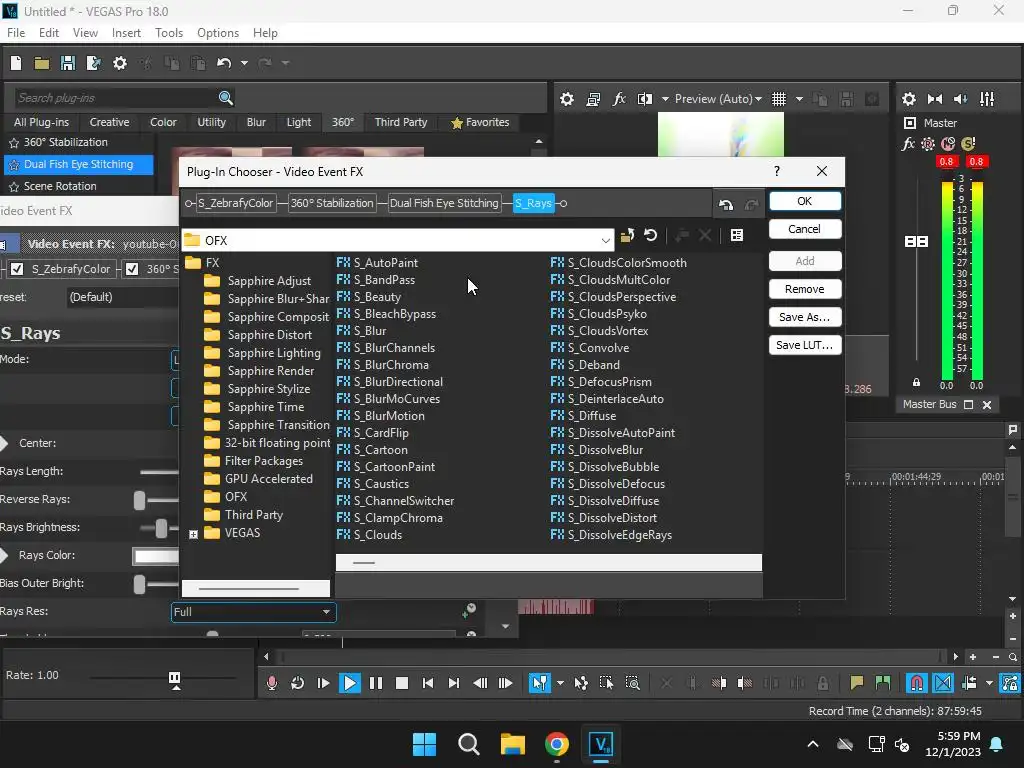Pause playback in the transport bar
Viewport: 1024px width, 768px height.
point(376,683)
